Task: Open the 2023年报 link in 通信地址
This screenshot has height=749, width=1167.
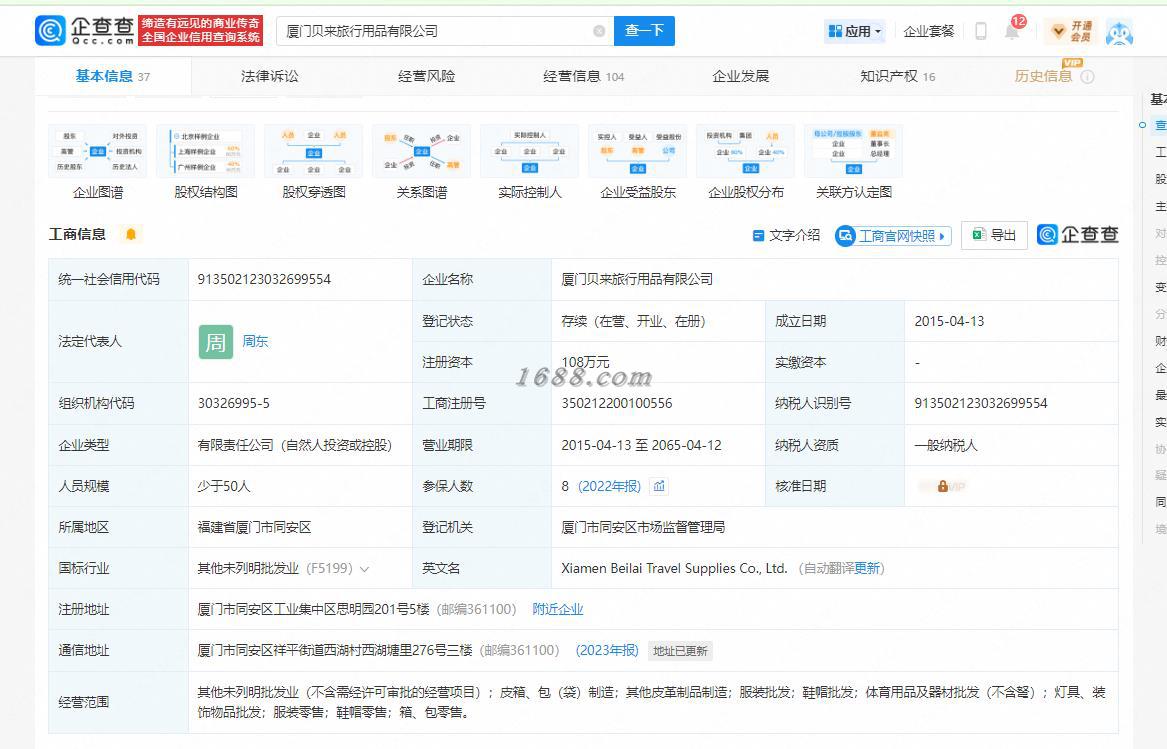Action: click(x=607, y=650)
